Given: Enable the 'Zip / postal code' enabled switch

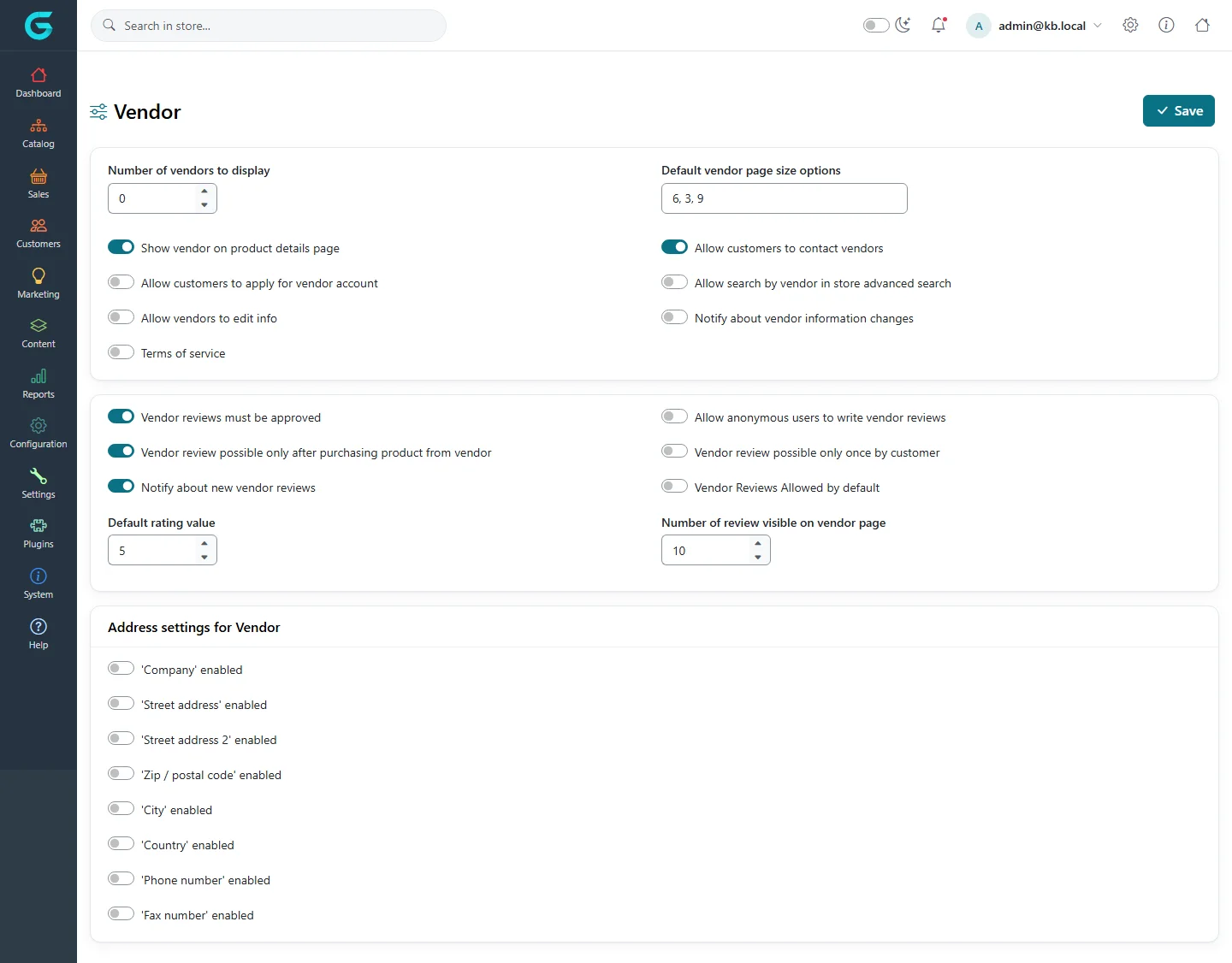Looking at the screenshot, I should click(121, 774).
